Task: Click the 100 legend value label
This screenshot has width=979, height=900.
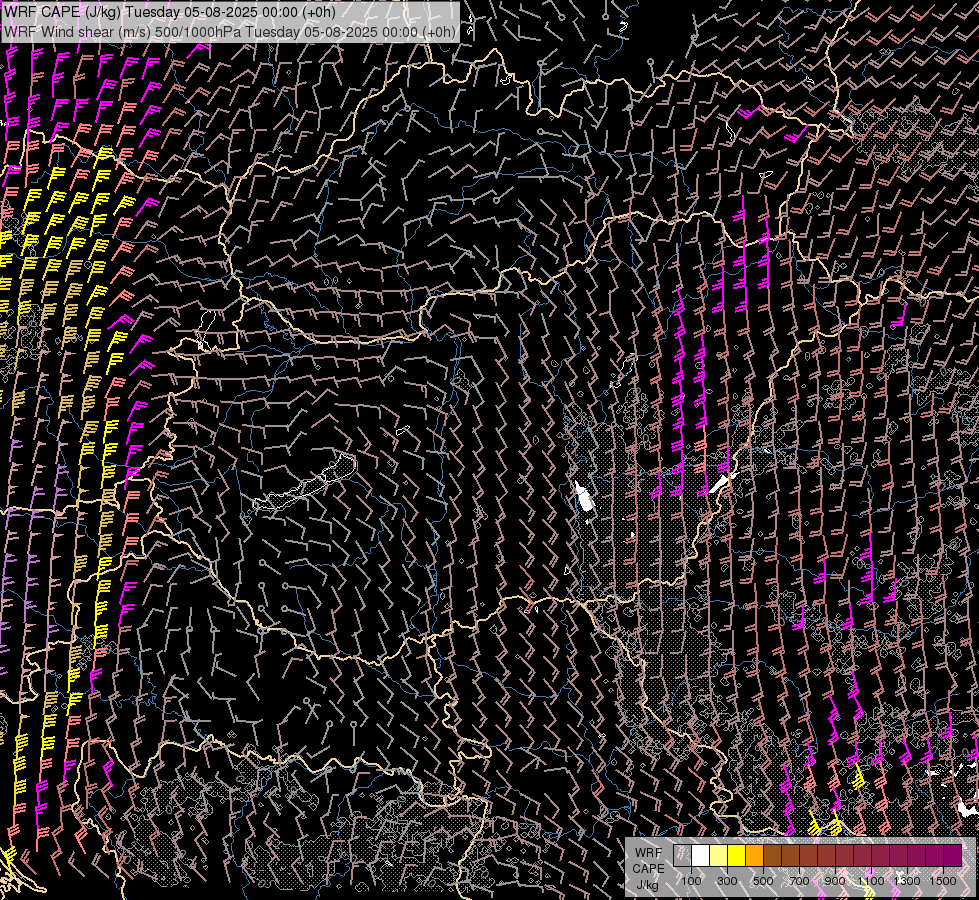Action: 691,881
